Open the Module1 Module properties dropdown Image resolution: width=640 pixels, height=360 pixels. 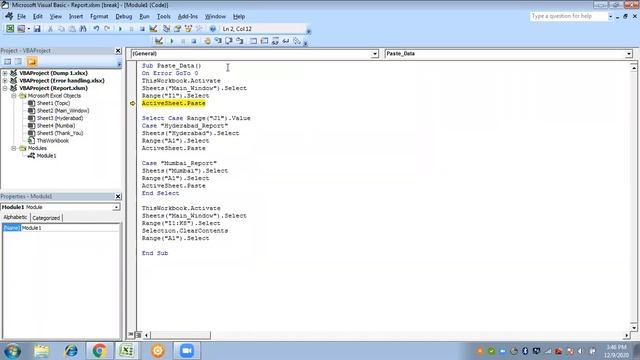coord(116,207)
